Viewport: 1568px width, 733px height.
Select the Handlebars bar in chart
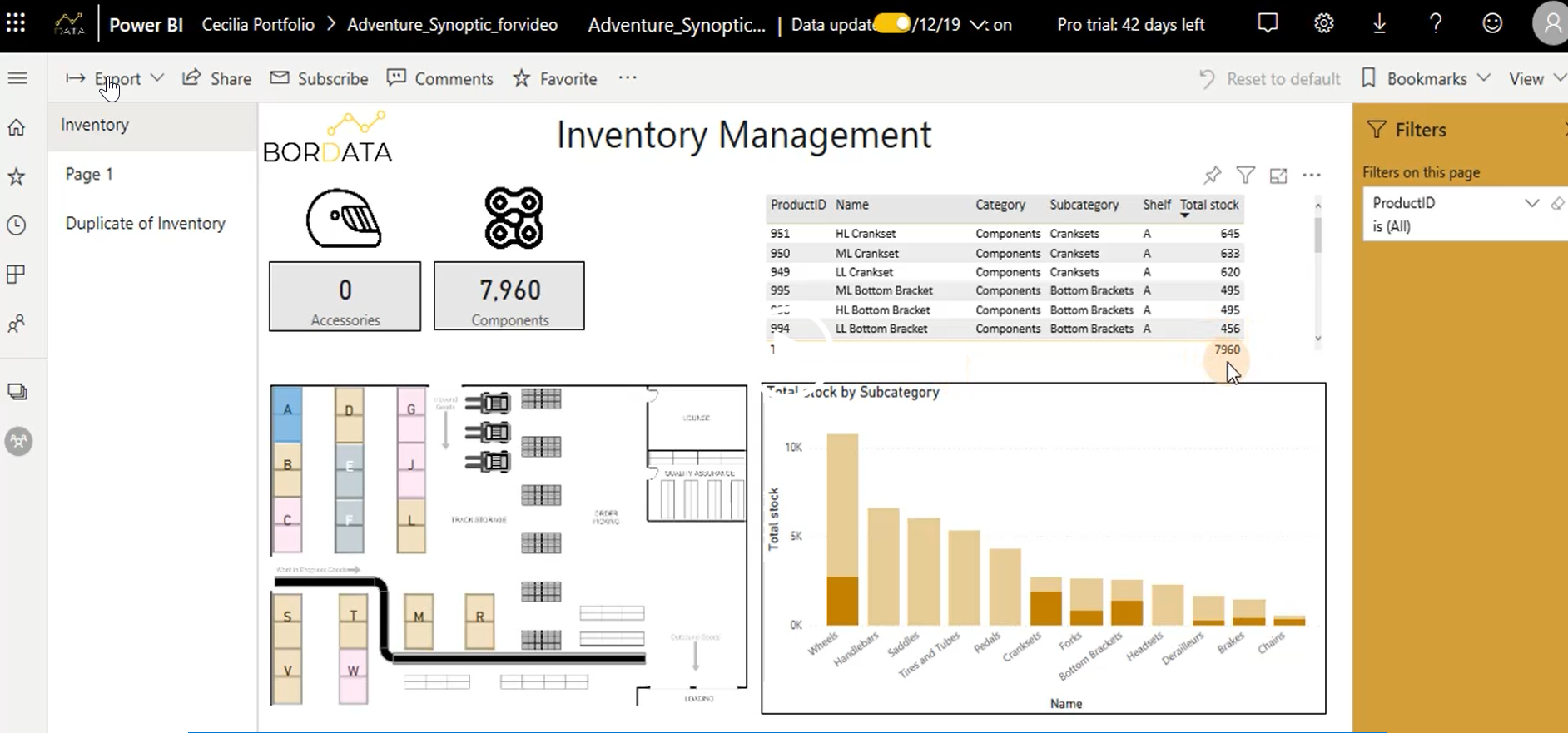click(x=883, y=567)
